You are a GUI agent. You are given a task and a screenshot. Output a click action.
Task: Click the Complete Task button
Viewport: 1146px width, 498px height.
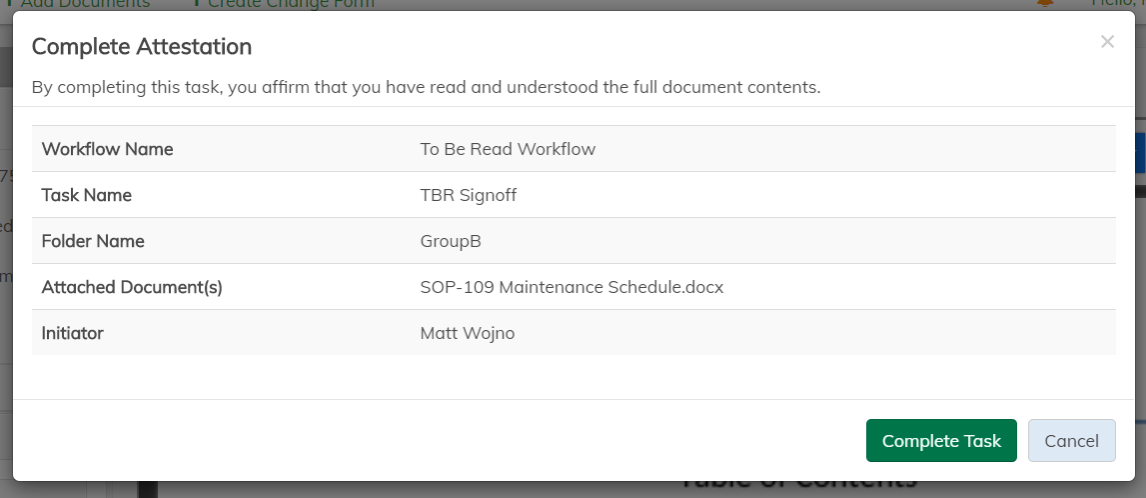click(x=941, y=441)
